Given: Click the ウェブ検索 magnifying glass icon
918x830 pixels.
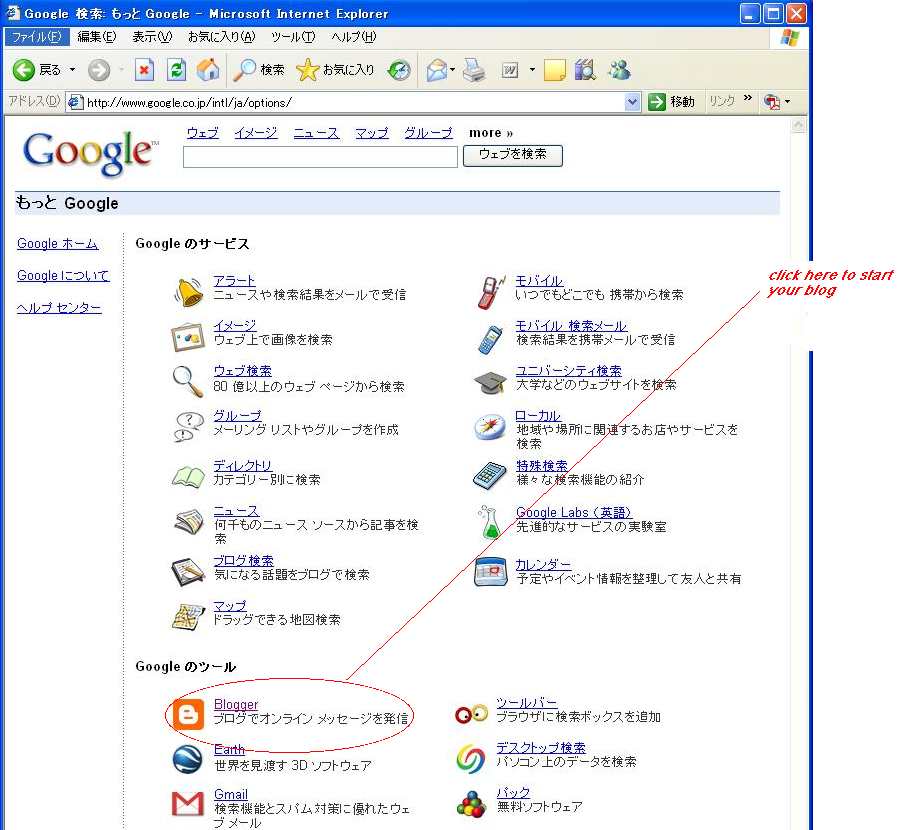Looking at the screenshot, I should [x=187, y=381].
